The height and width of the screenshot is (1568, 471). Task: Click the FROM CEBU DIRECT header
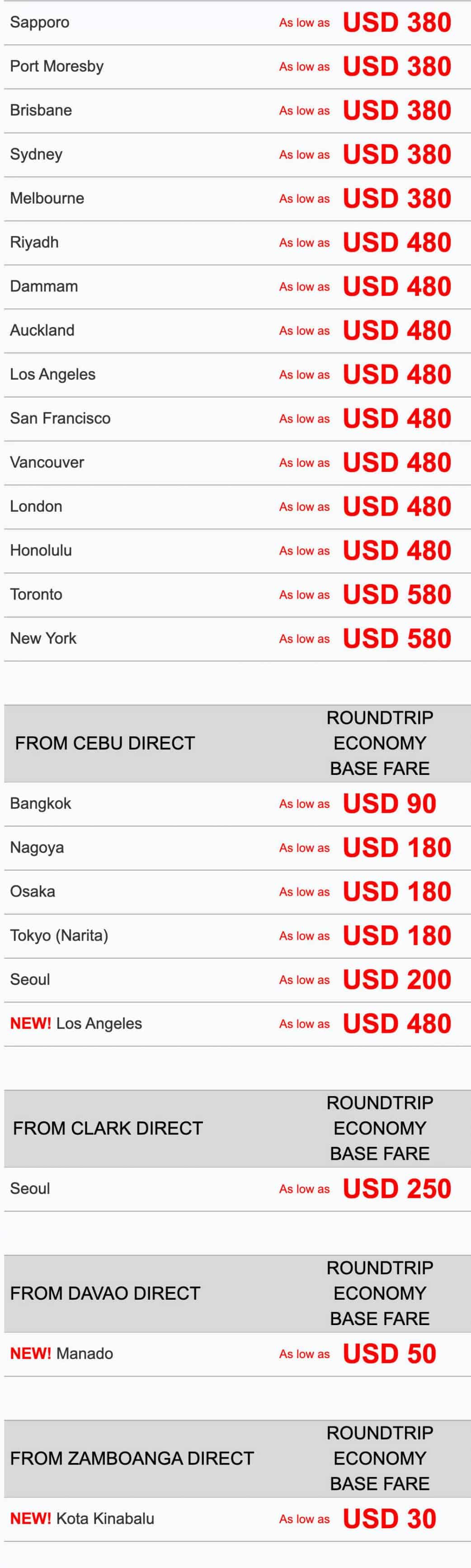tap(105, 743)
